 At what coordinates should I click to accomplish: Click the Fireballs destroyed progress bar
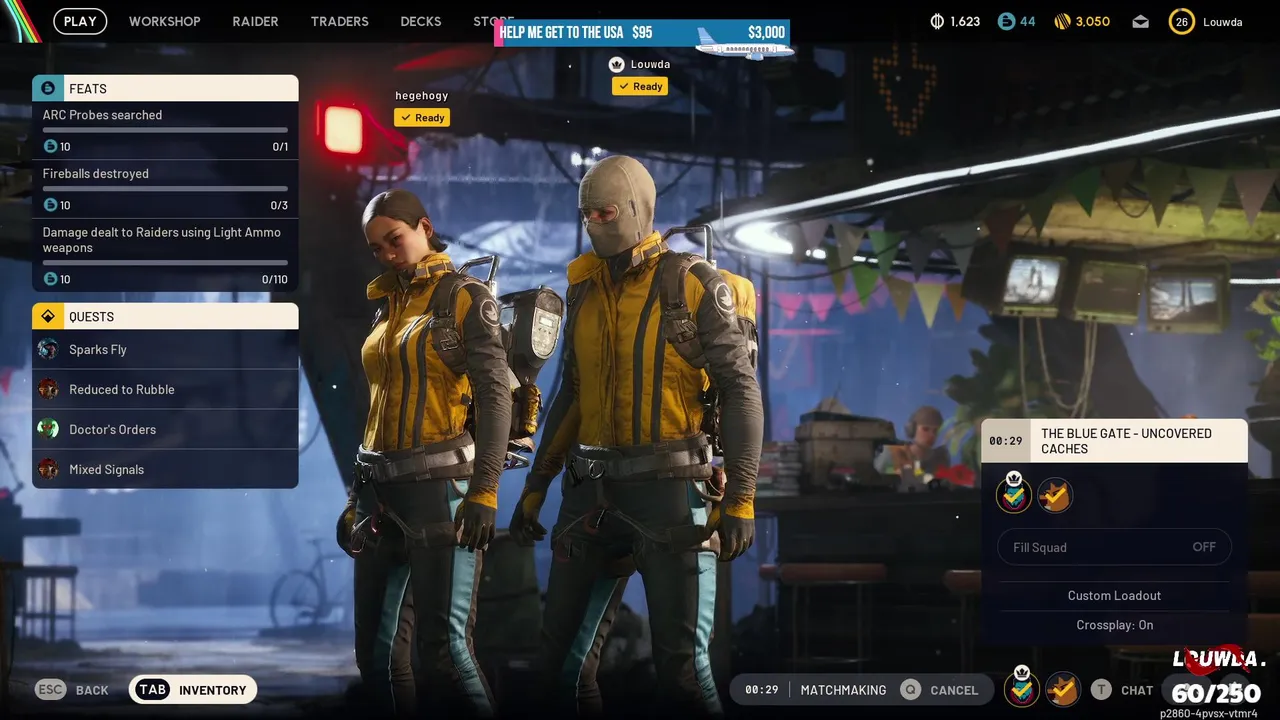[165, 189]
